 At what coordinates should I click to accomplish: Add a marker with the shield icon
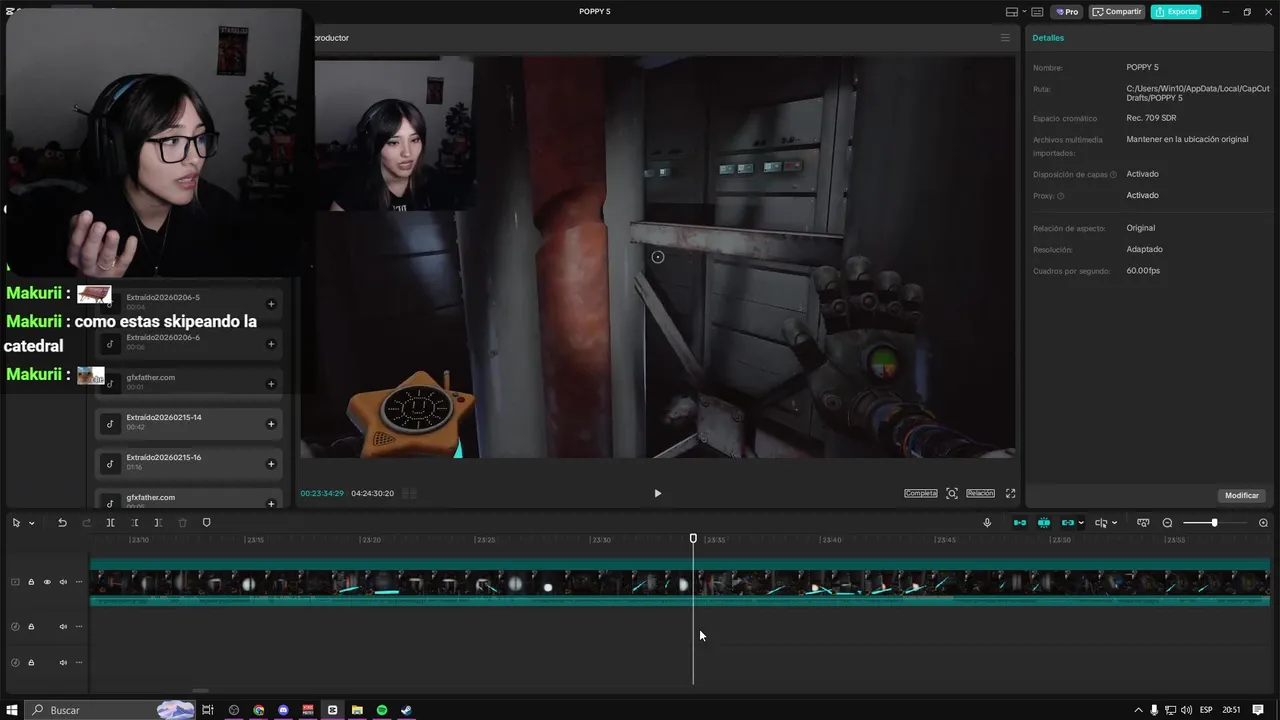click(x=207, y=522)
